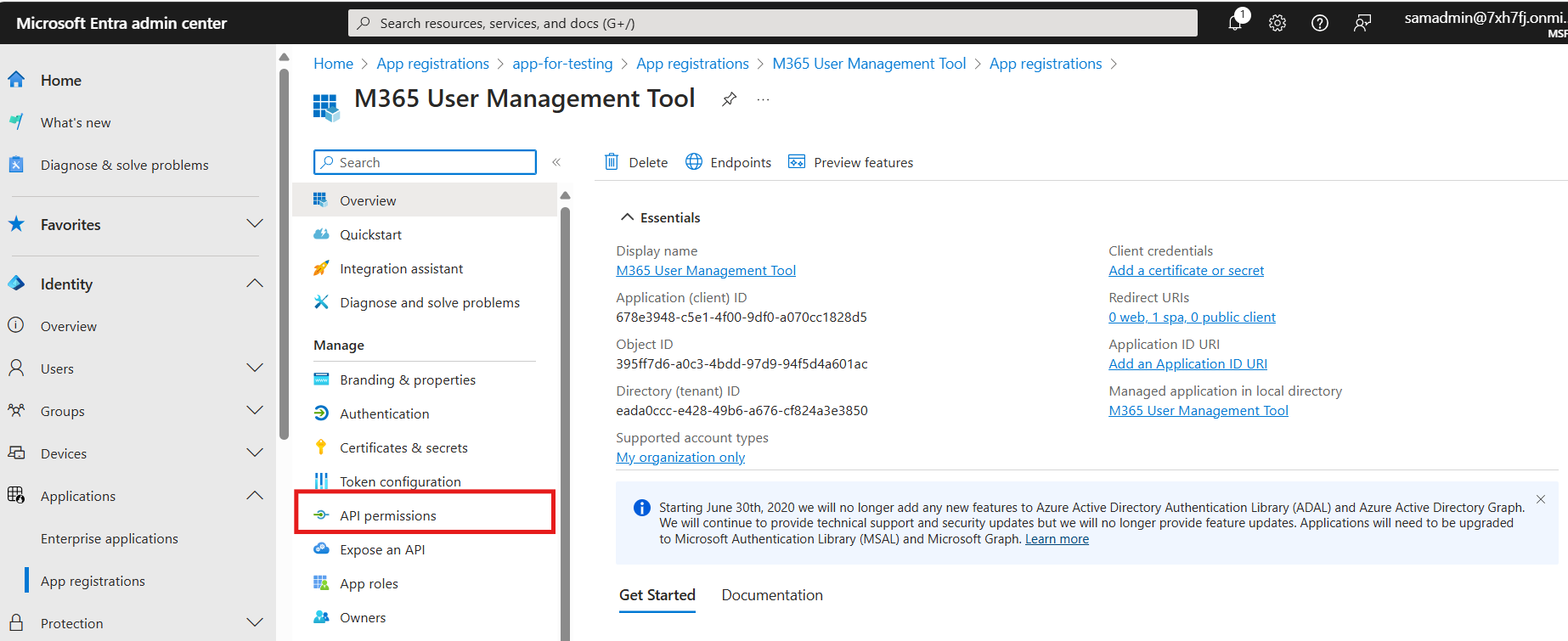This screenshot has height=641, width=1568.
Task: Expand the Devices menu
Action: 255,453
